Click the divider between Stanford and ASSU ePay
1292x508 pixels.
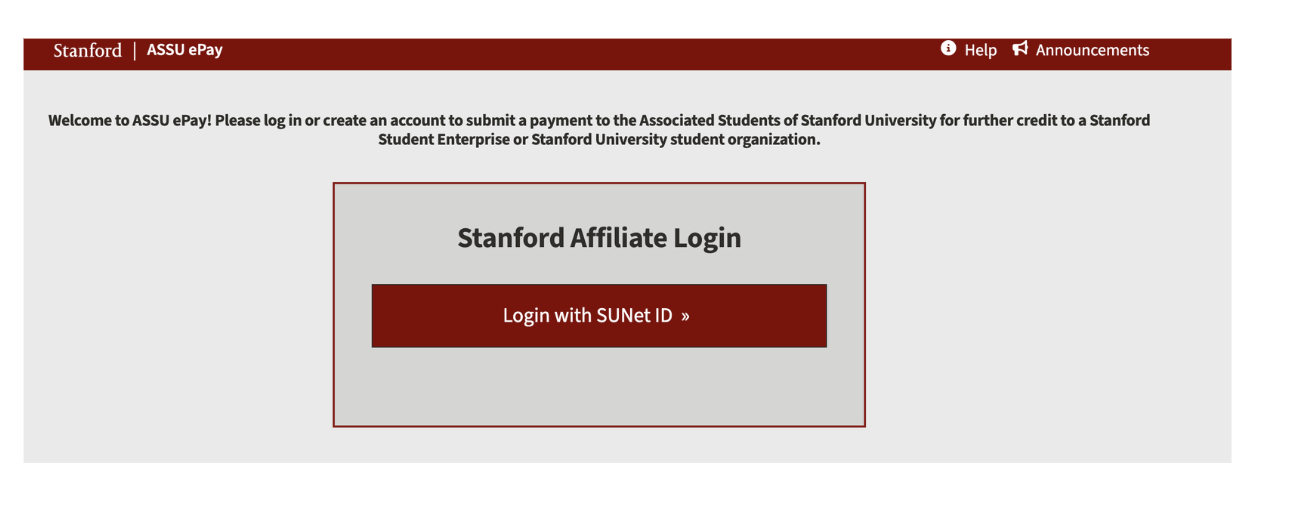click(x=135, y=50)
